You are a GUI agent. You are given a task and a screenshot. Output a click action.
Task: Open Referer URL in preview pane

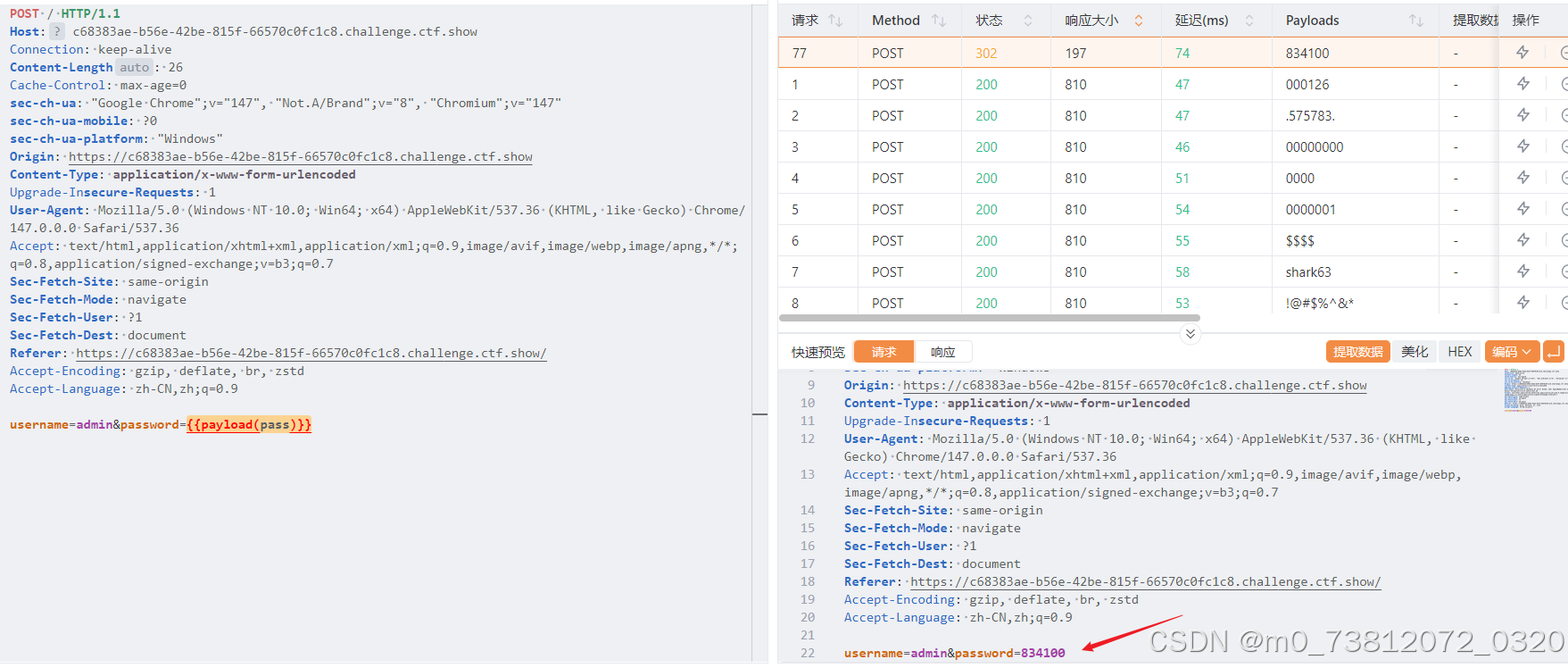1146,581
